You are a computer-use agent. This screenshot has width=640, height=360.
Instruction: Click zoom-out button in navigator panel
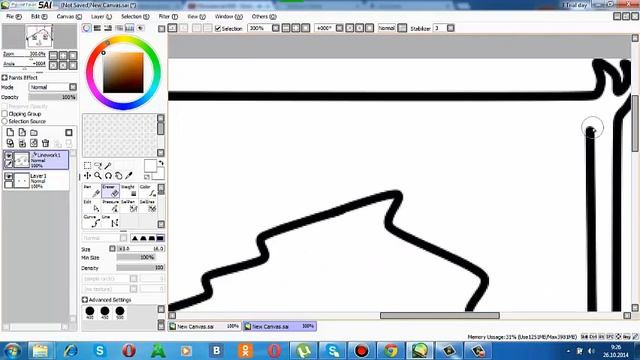click(53, 55)
